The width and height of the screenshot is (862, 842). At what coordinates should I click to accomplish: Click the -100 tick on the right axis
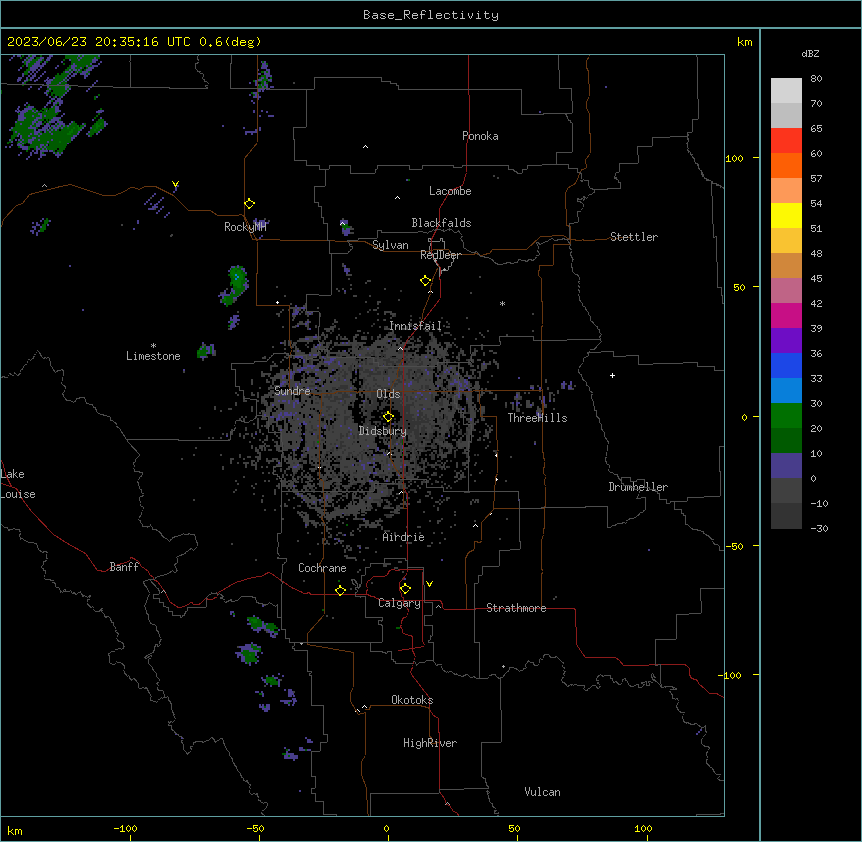(731, 675)
